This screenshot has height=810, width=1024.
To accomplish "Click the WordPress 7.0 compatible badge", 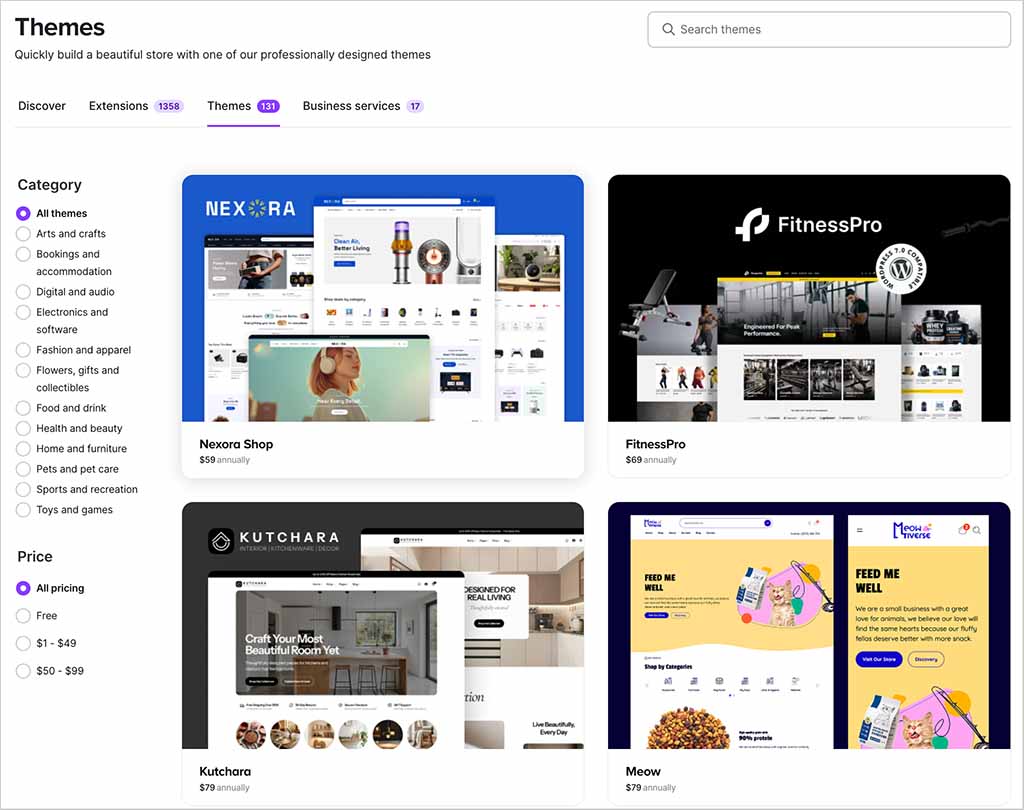I will [x=901, y=268].
